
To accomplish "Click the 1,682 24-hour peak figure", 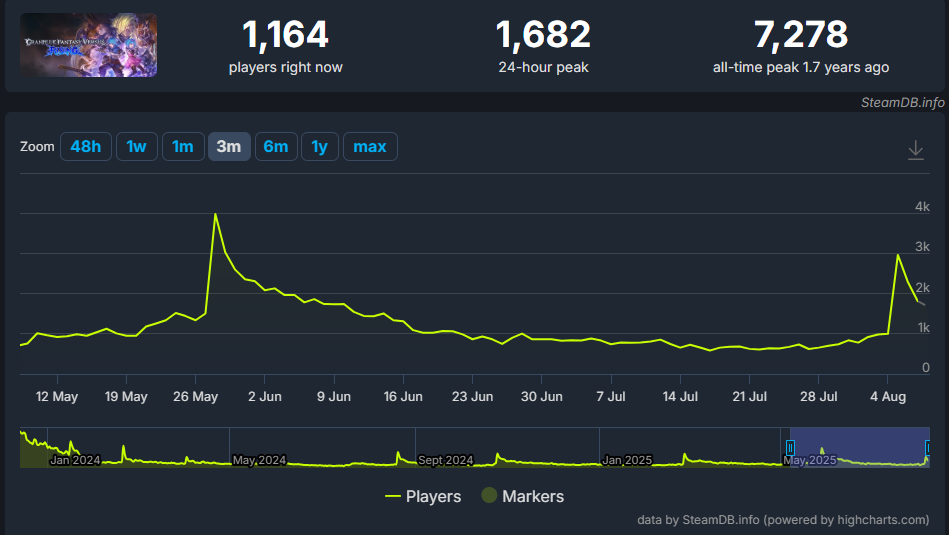I will 543,34.
